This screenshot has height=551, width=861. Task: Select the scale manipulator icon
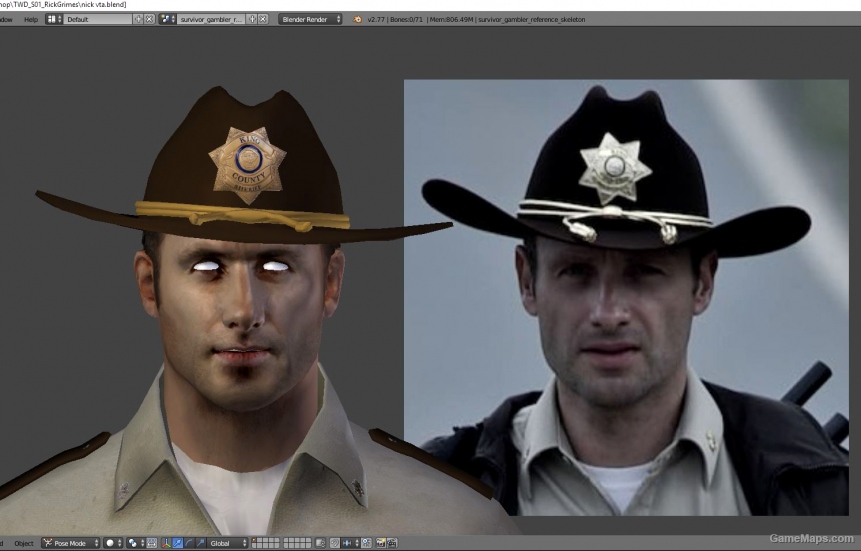[x=201, y=543]
